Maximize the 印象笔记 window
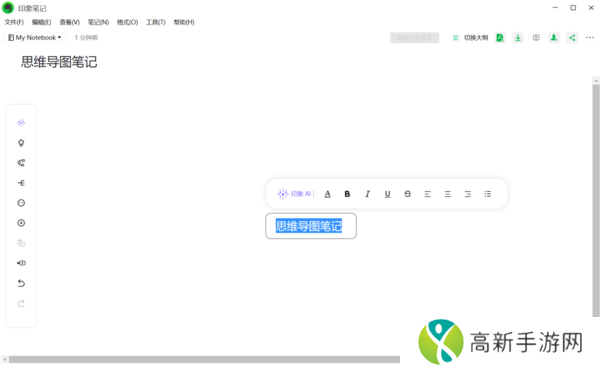 click(573, 8)
